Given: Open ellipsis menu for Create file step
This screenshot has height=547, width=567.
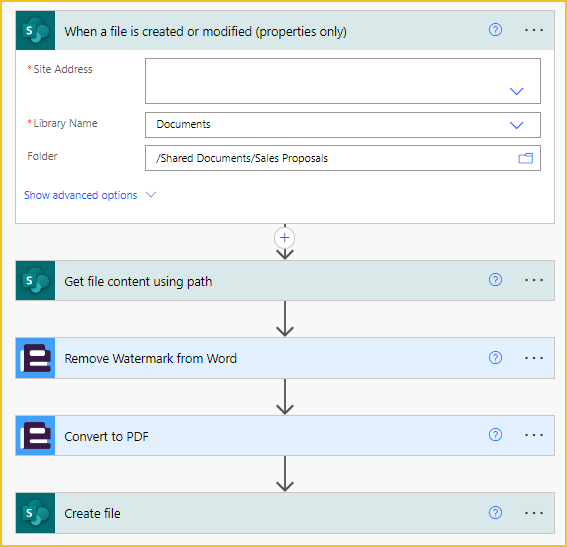Looking at the screenshot, I should coord(534,513).
